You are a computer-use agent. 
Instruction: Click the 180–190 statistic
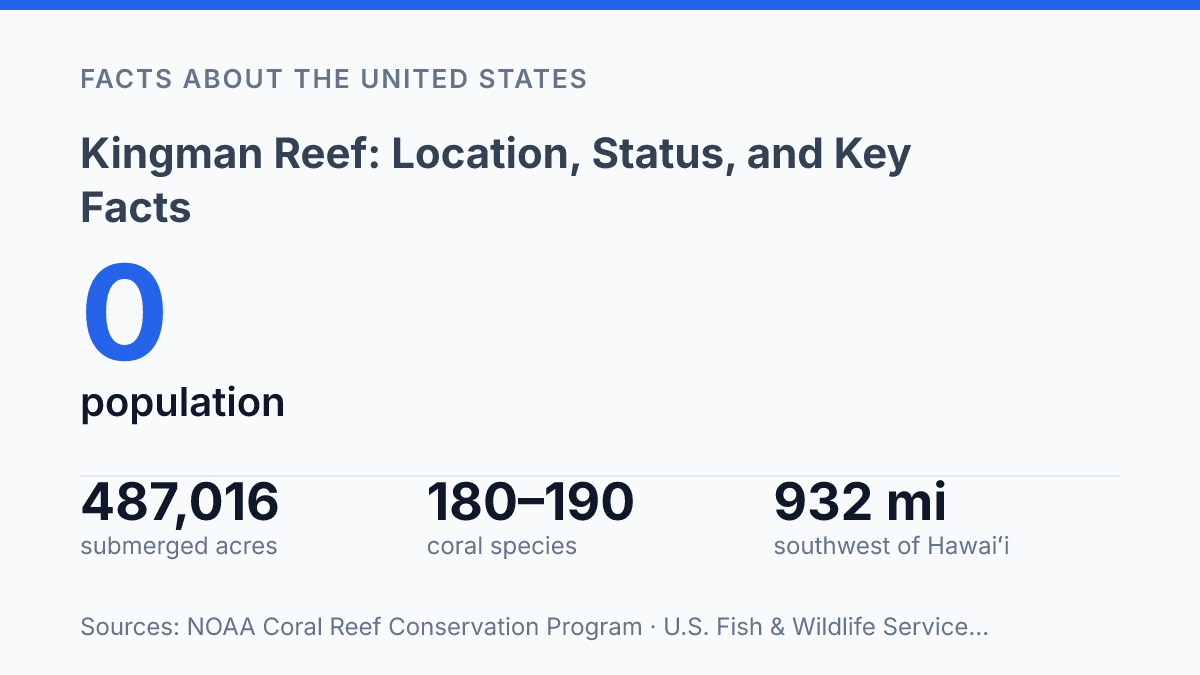530,502
